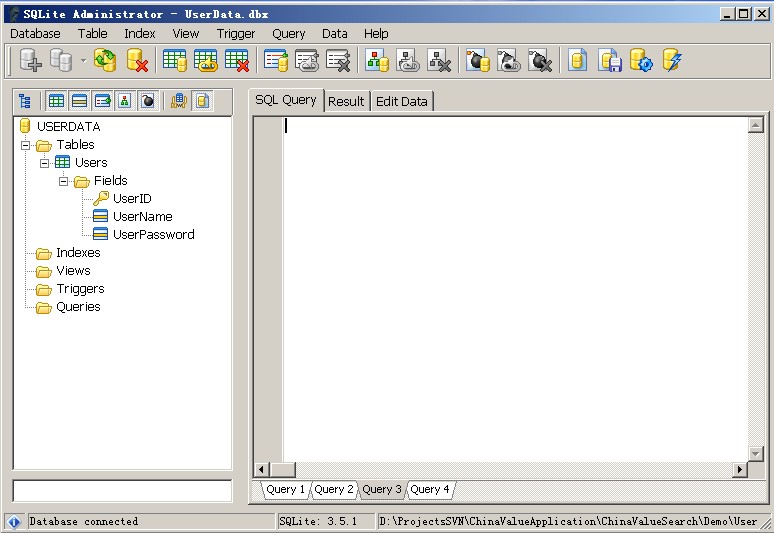
Task: Toggle views filter in left panel
Action: [x=124, y=101]
